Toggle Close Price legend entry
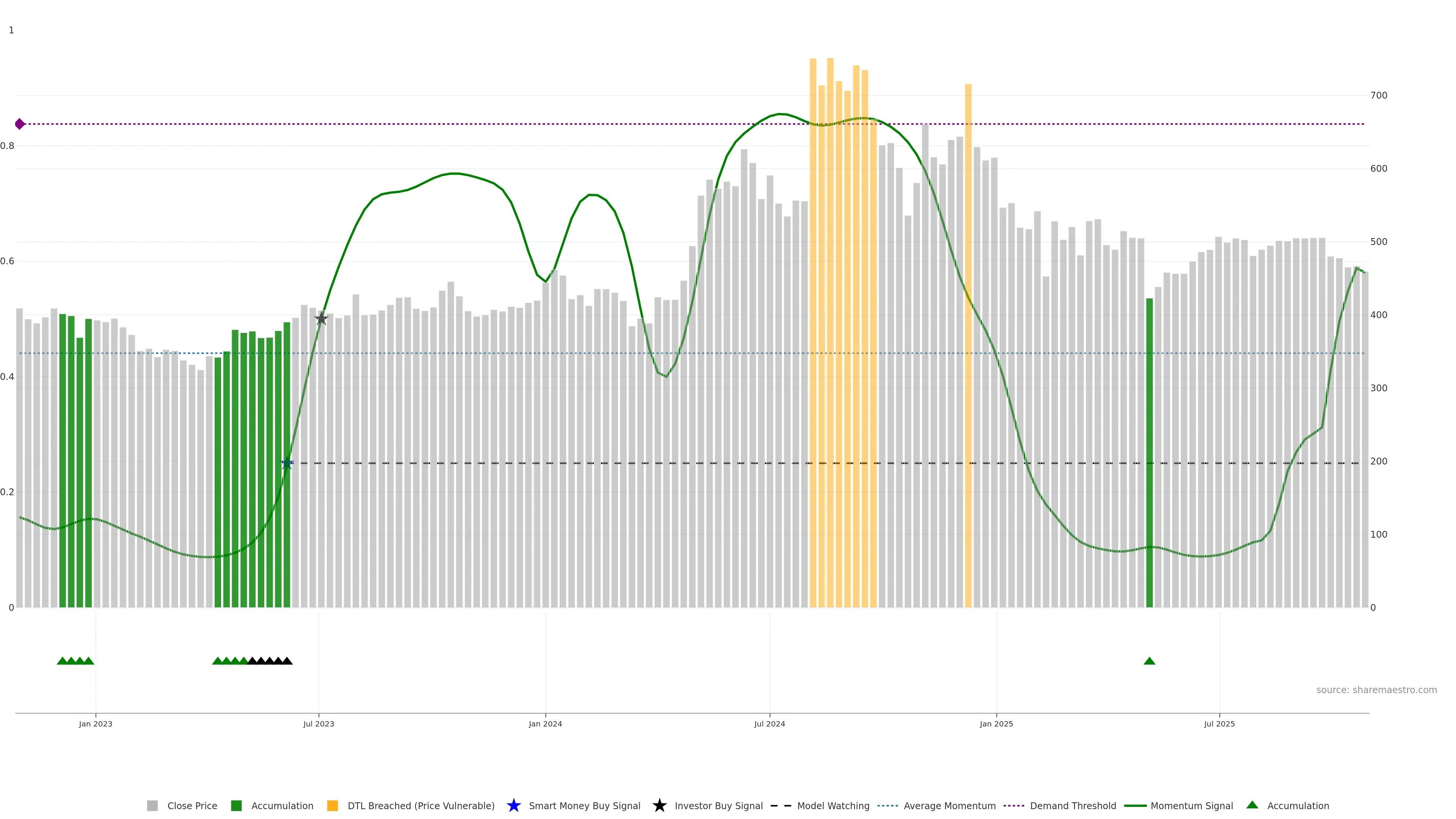Image resolution: width=1456 pixels, height=819 pixels. (x=191, y=806)
